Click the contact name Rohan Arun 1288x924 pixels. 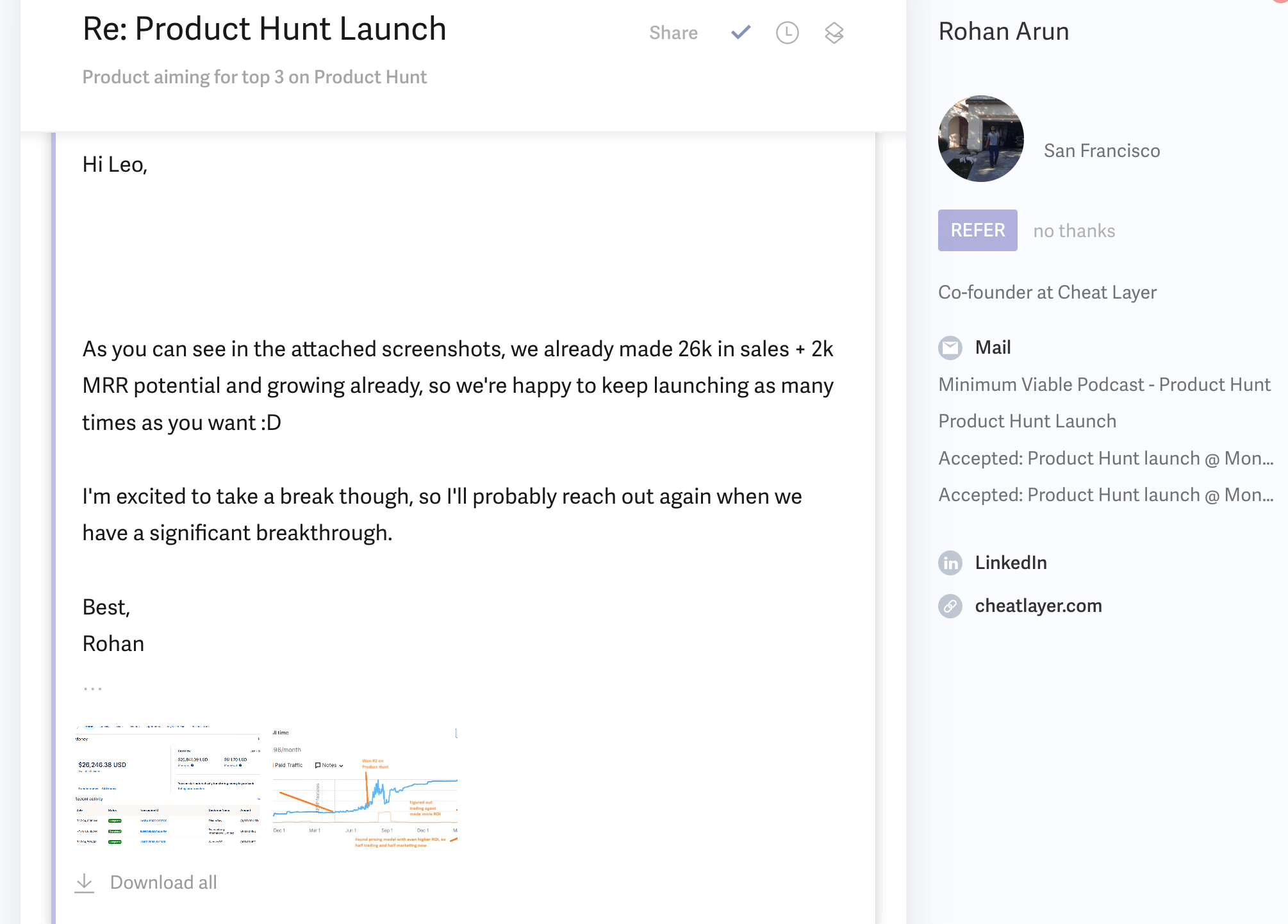pos(1003,31)
